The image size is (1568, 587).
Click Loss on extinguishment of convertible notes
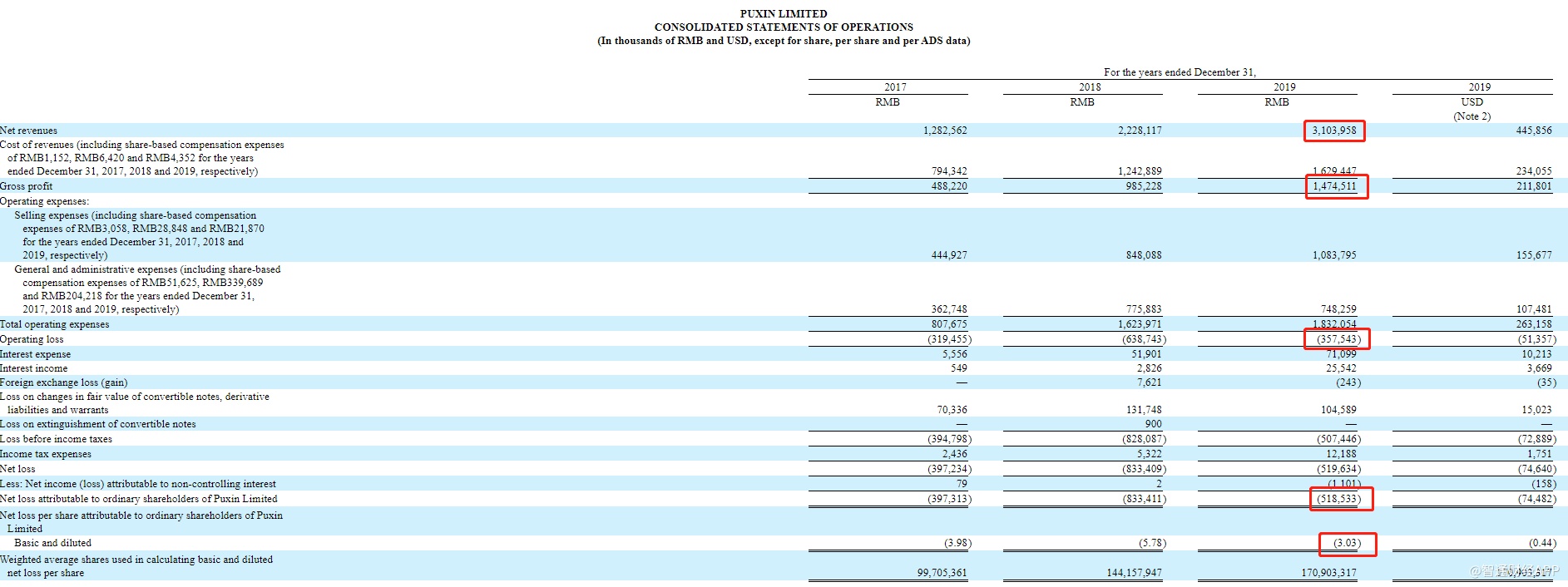pyautogui.click(x=97, y=424)
